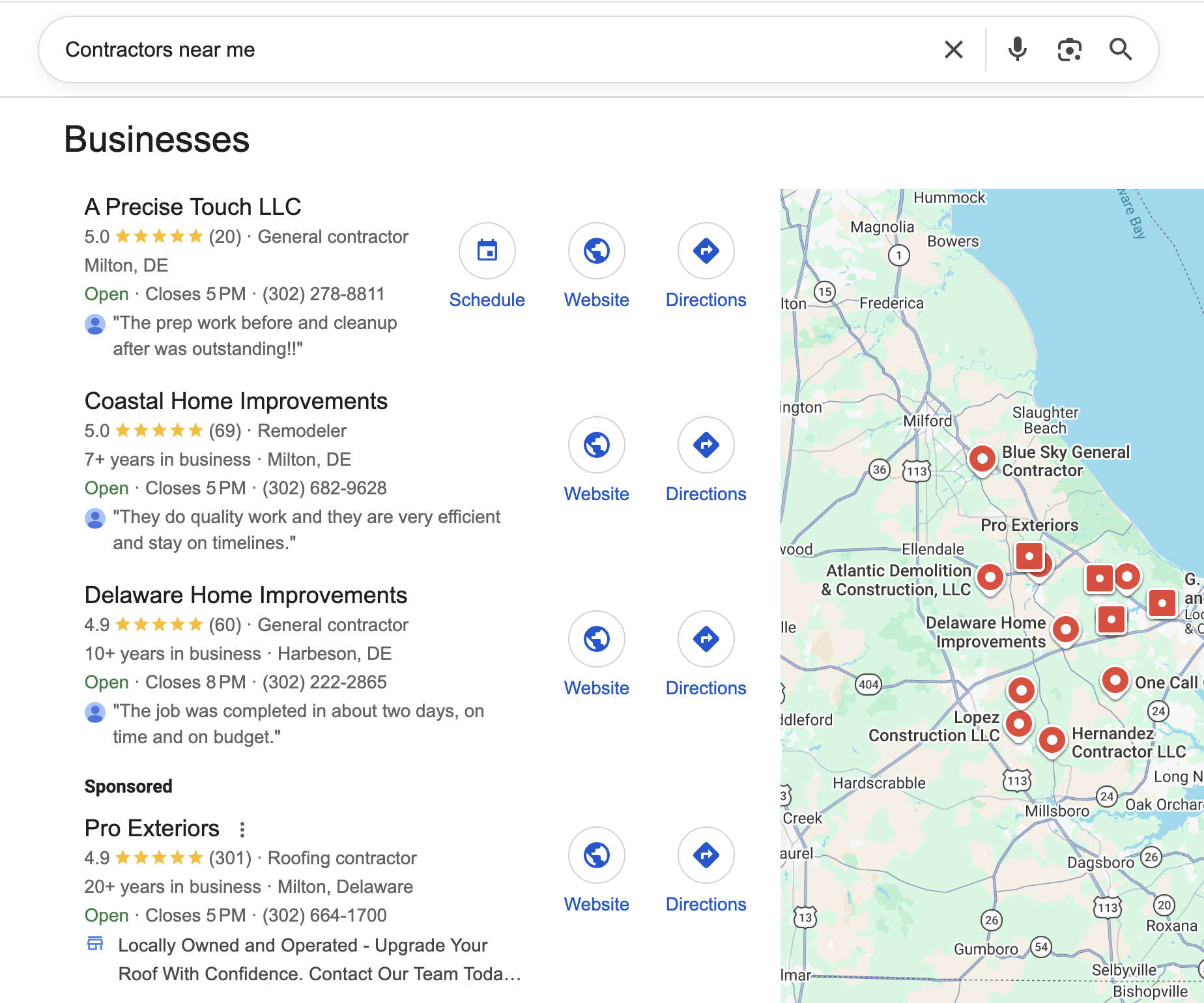Click the Locally Owned and Operated ad text
1204x1003 pixels.
pyautogui.click(x=319, y=959)
